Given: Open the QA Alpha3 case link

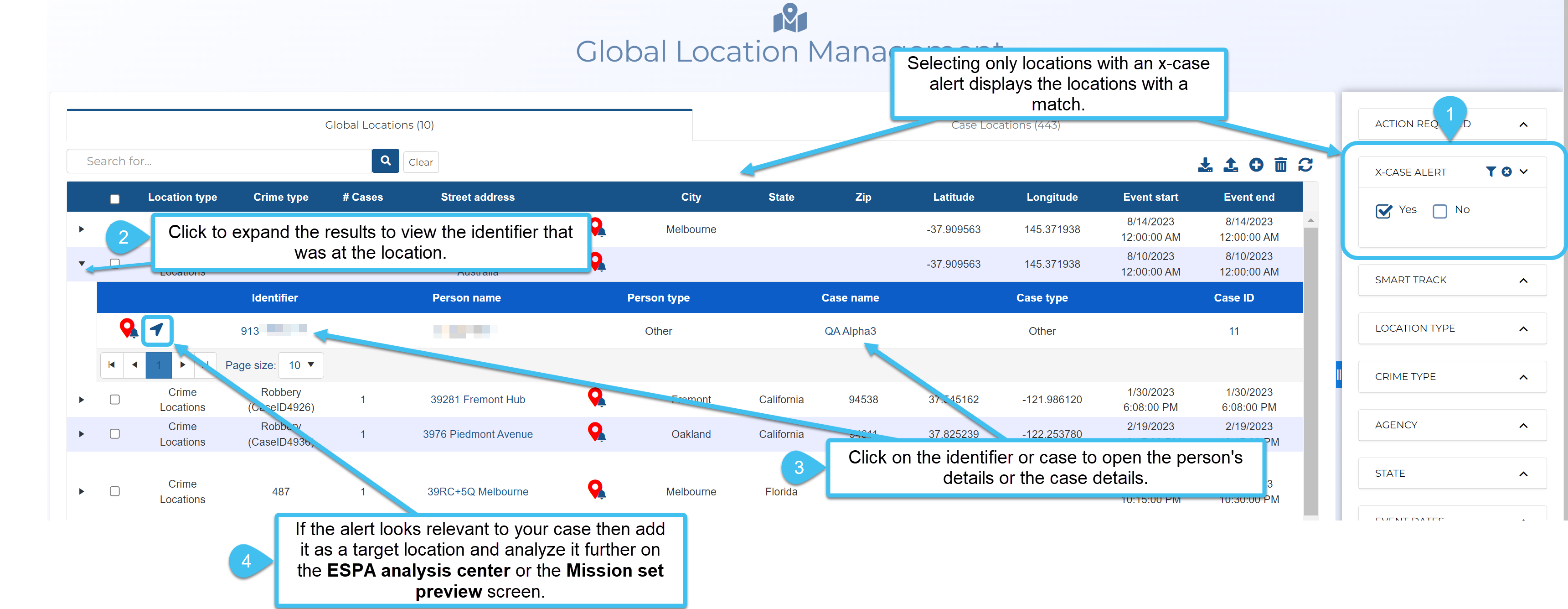Looking at the screenshot, I should [x=850, y=331].
